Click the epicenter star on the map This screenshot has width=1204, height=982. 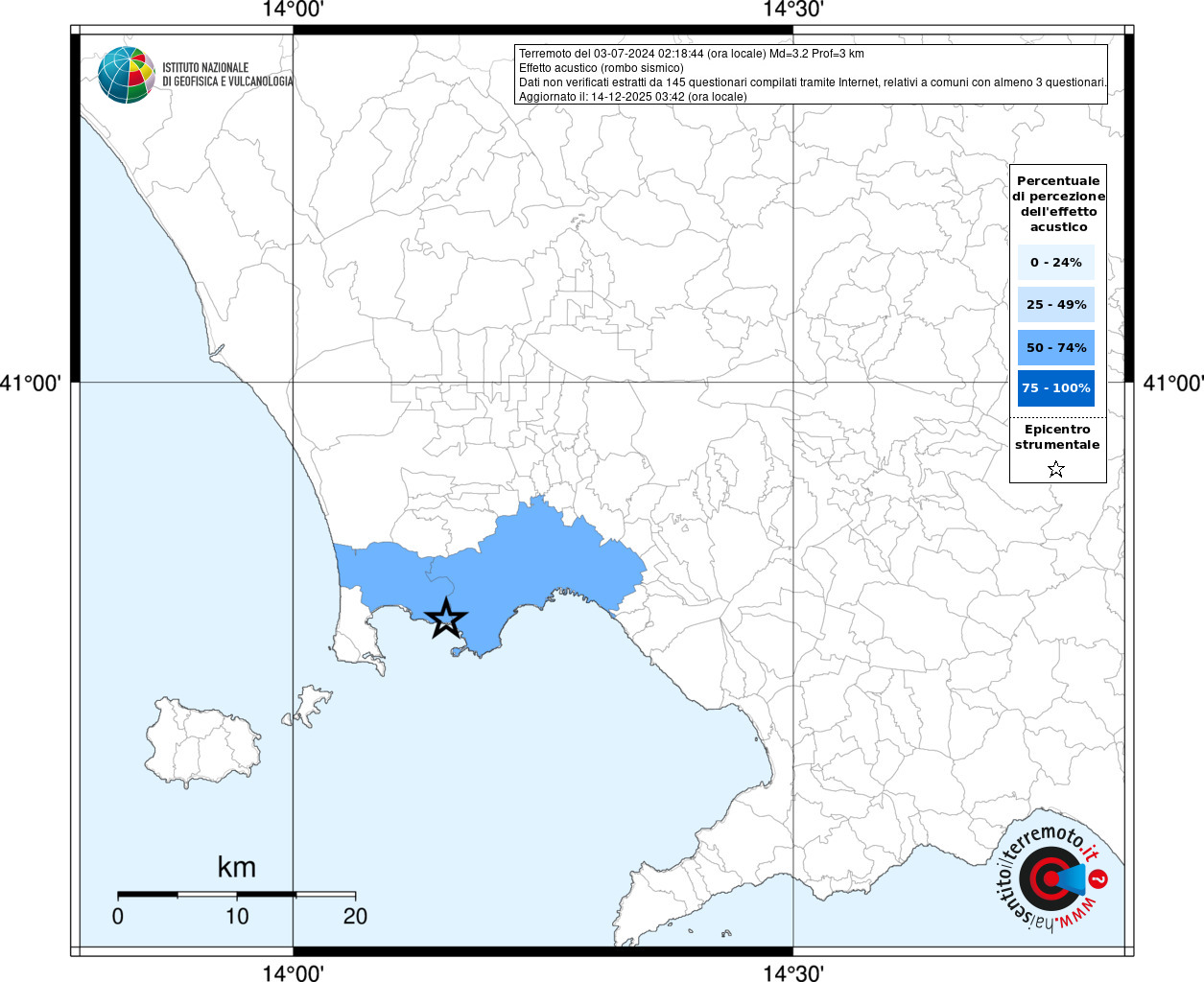click(446, 619)
